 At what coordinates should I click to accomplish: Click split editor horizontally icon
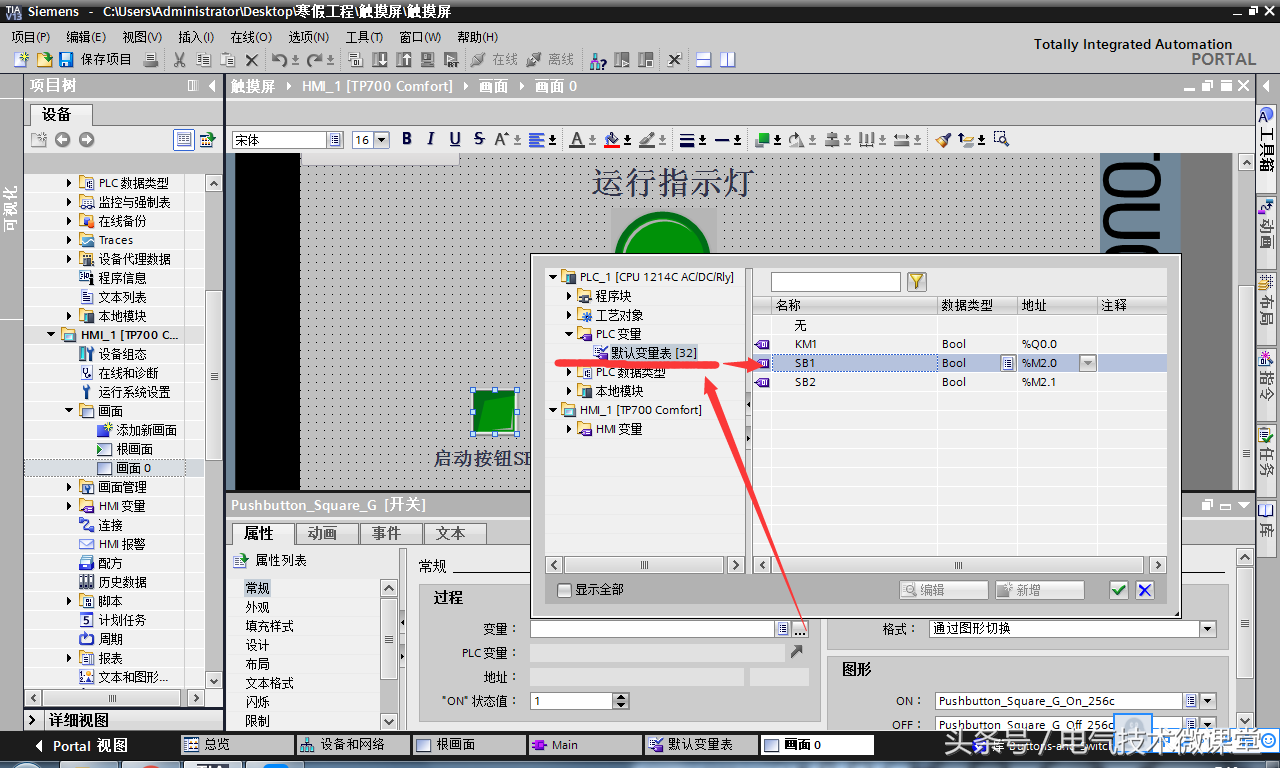[x=703, y=60]
